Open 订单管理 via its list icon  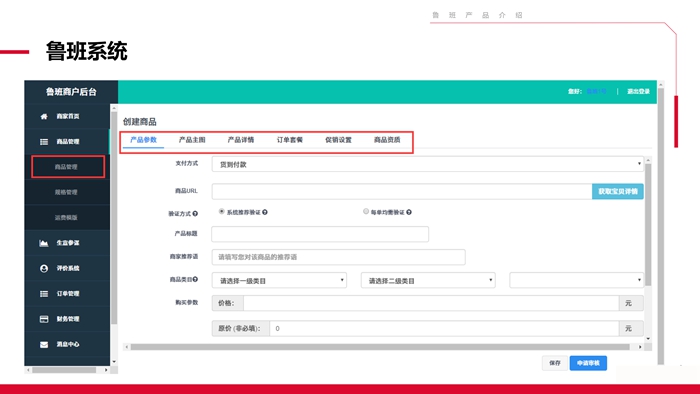click(44, 294)
